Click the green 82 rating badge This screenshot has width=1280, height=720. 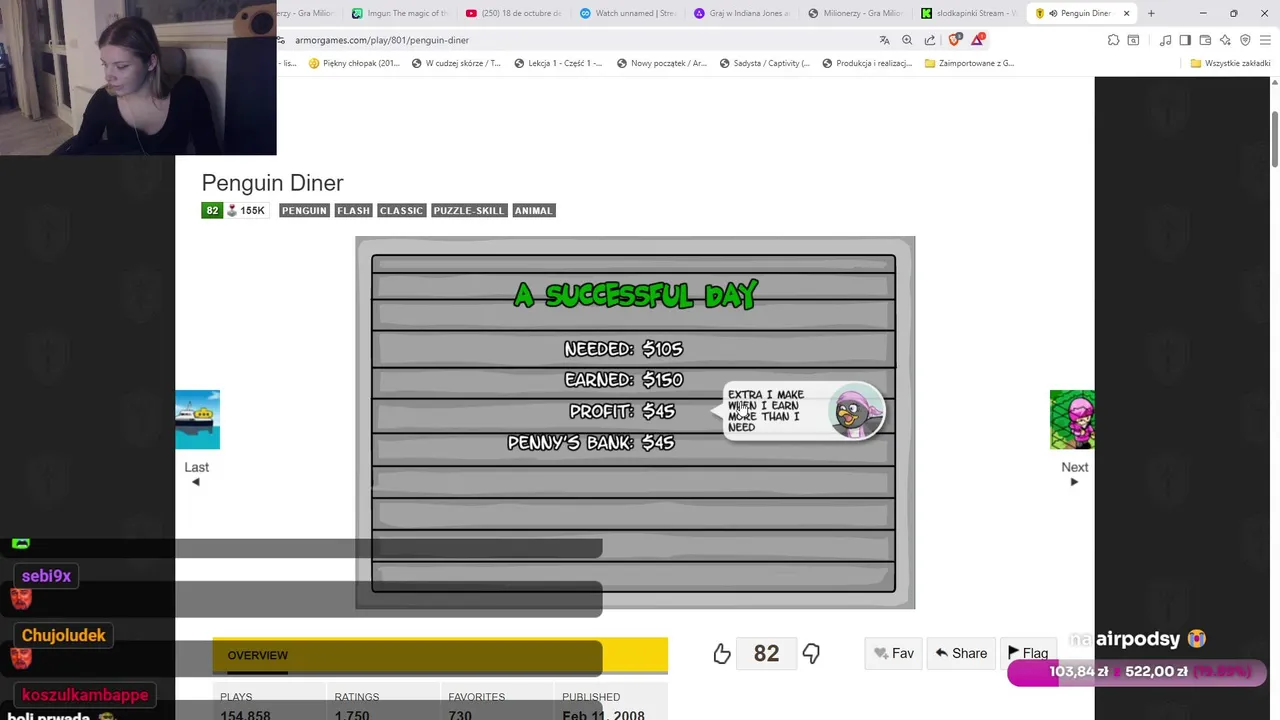tap(212, 210)
